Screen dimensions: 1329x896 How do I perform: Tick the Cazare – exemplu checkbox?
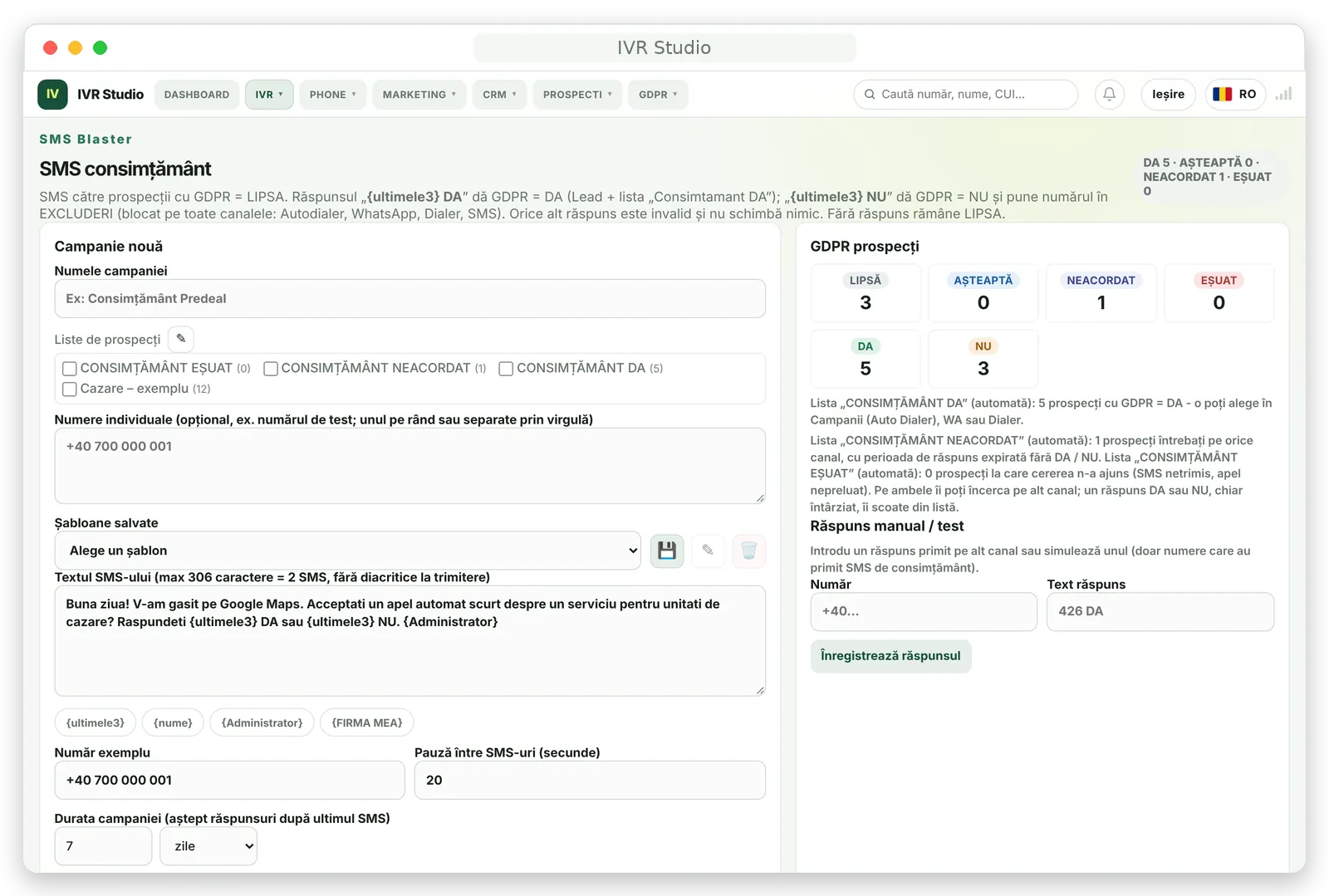pos(70,389)
